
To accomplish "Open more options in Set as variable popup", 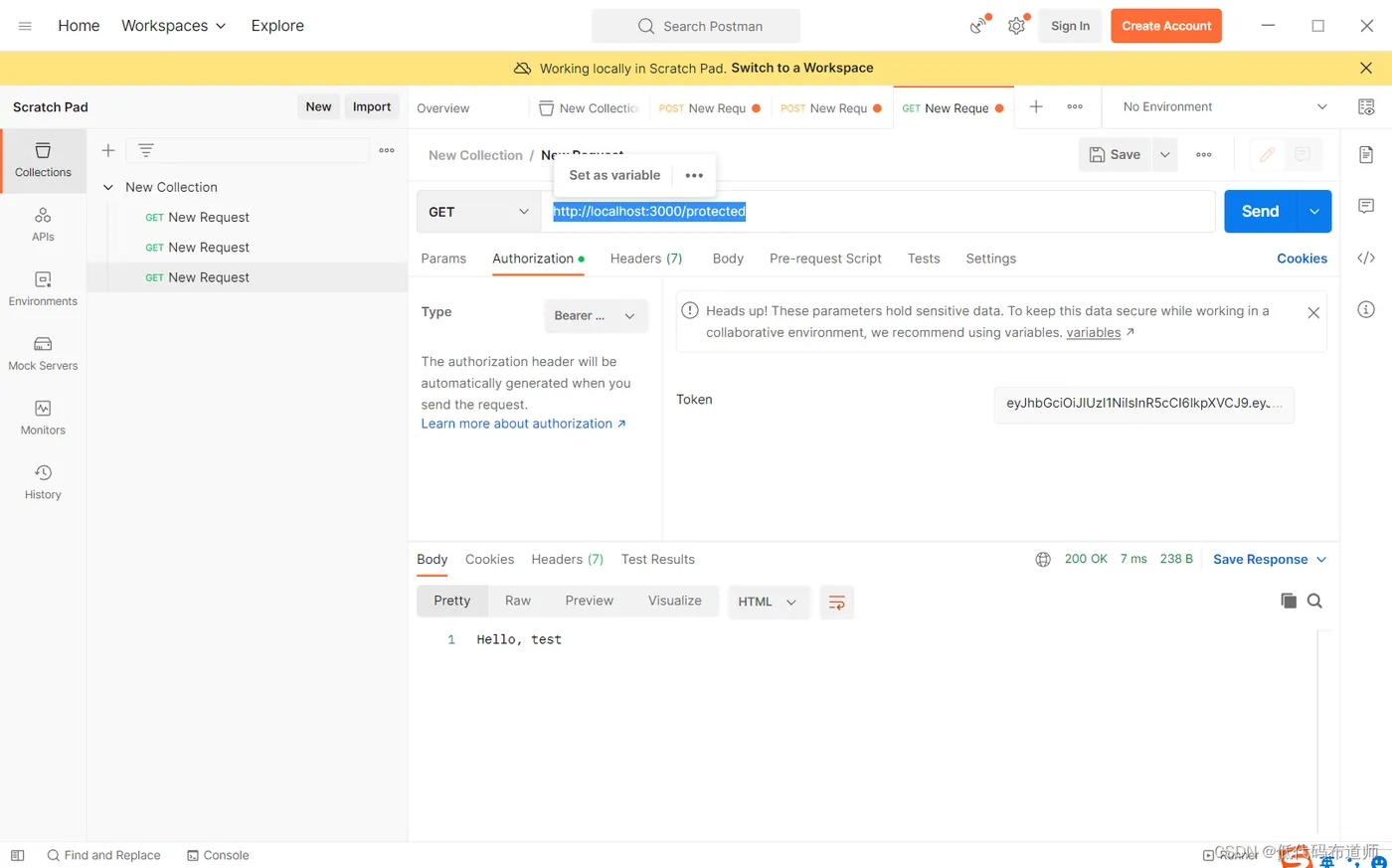I will pos(694,175).
